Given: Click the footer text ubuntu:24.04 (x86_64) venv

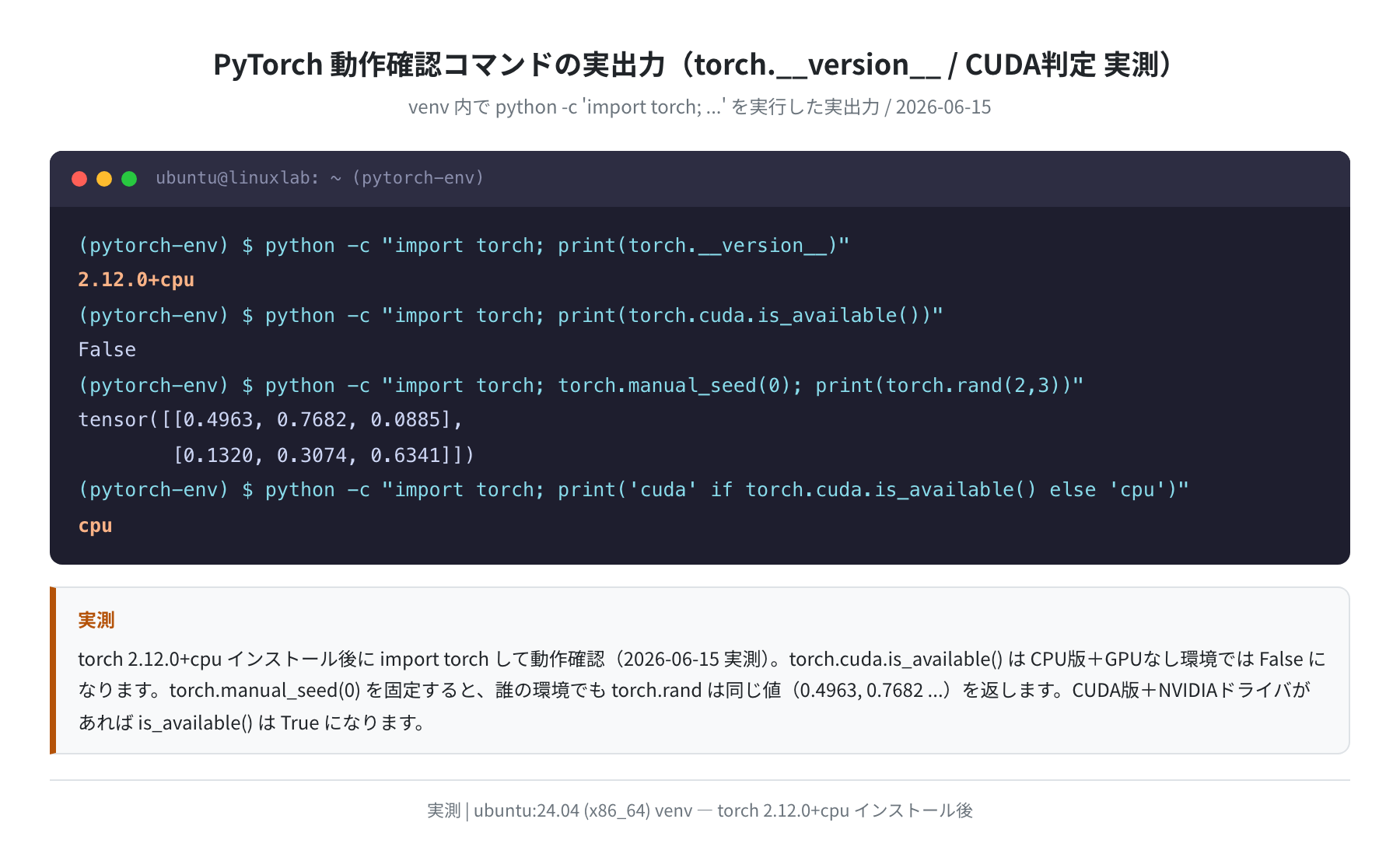Looking at the screenshot, I should pos(699,810).
